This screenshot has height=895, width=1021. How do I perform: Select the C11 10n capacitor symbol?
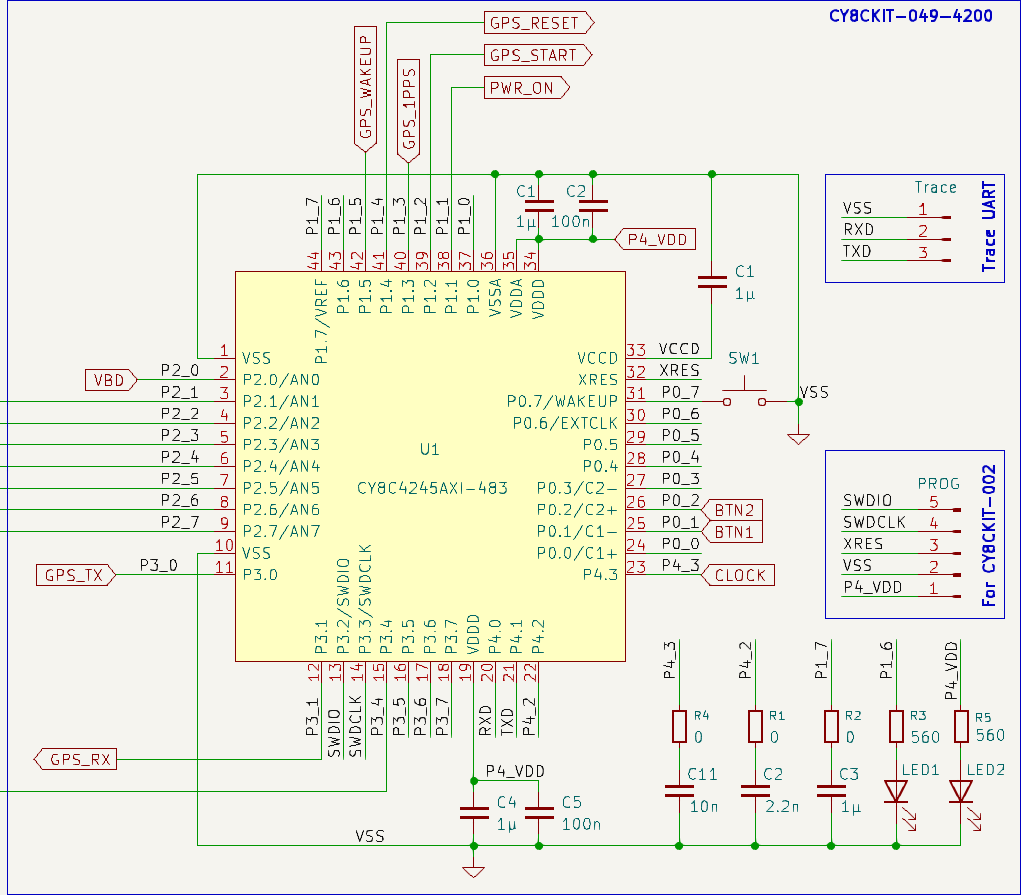pyautogui.click(x=679, y=791)
